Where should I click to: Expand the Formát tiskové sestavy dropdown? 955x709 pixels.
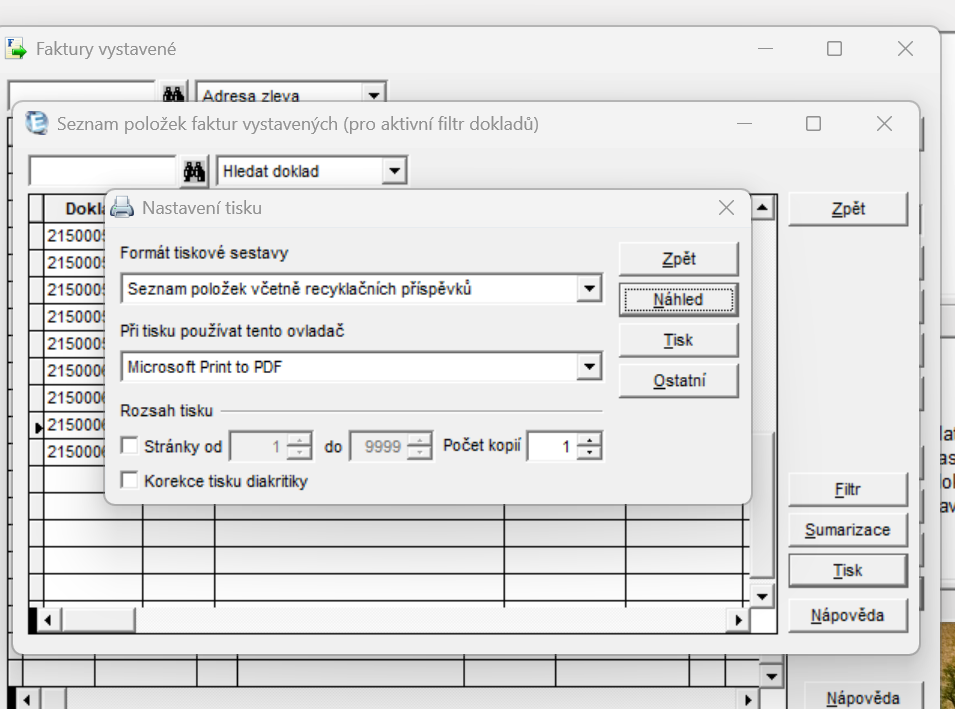[x=590, y=289]
